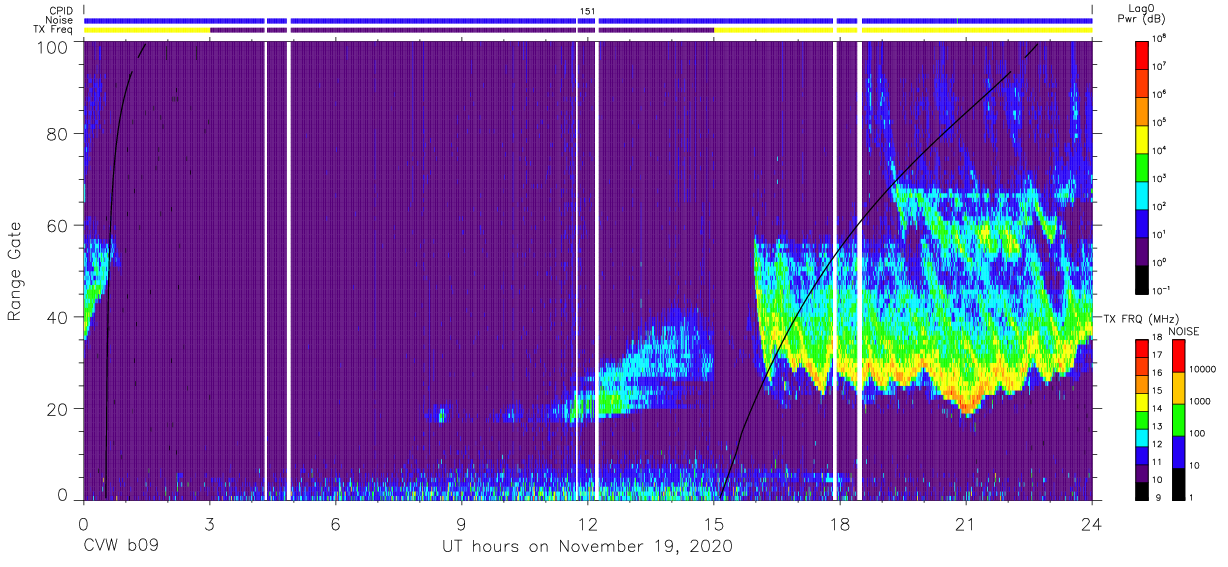The image size is (1228, 567).
Task: Click Range Gate tick label 100
Action: [x=53, y=46]
